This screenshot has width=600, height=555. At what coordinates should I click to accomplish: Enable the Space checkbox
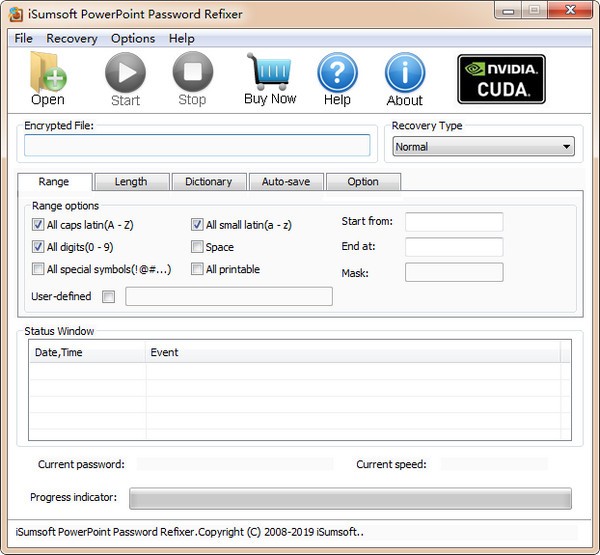click(x=198, y=247)
